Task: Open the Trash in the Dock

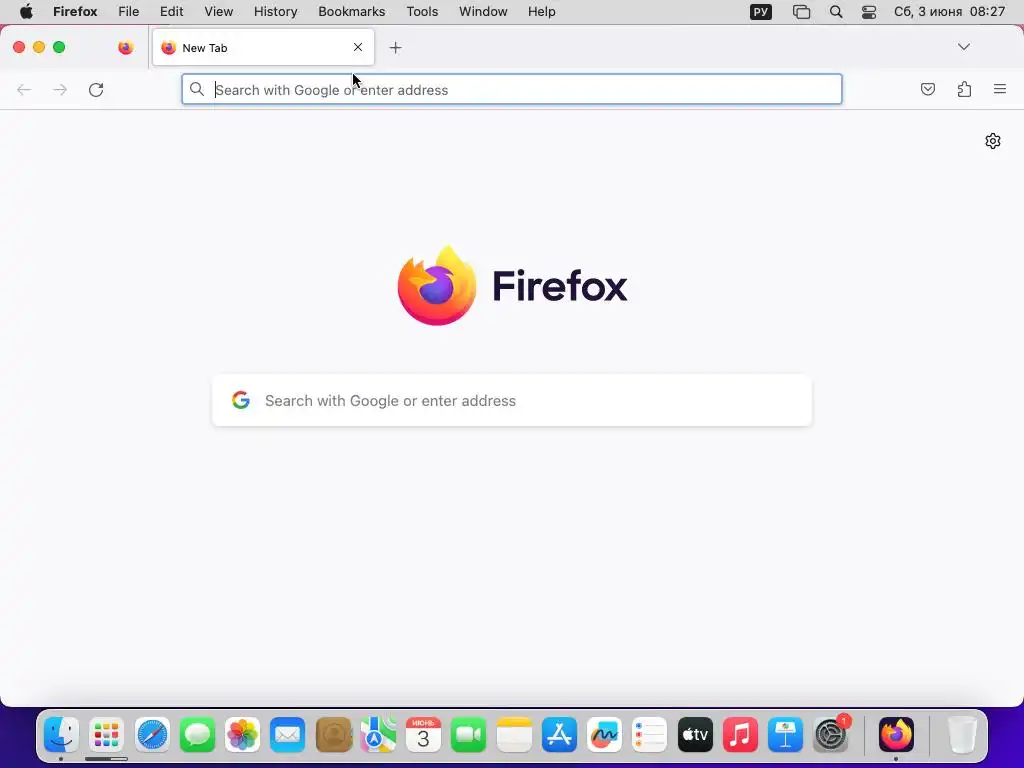Action: (962, 735)
